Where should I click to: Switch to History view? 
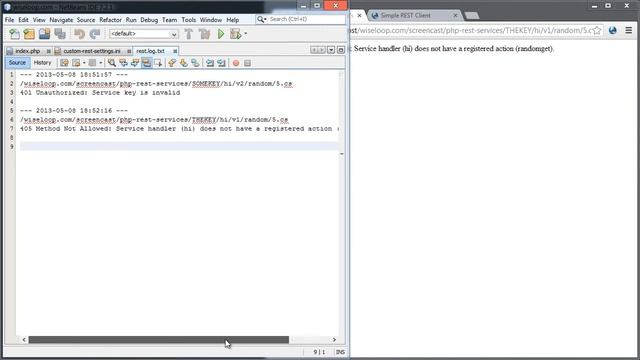(42, 63)
